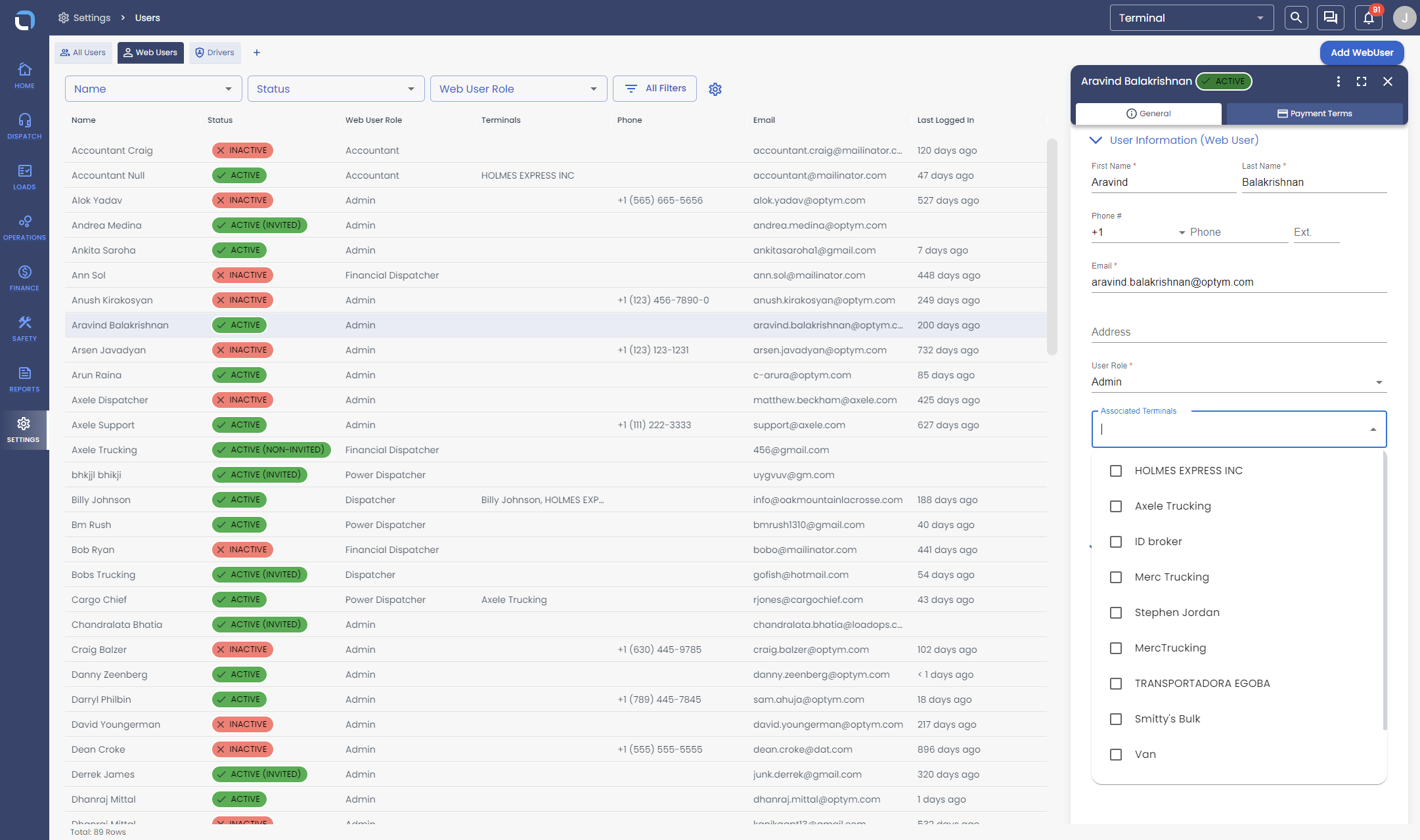1420x840 pixels.
Task: Click the users table vertical scrollbar
Action: point(1052,246)
